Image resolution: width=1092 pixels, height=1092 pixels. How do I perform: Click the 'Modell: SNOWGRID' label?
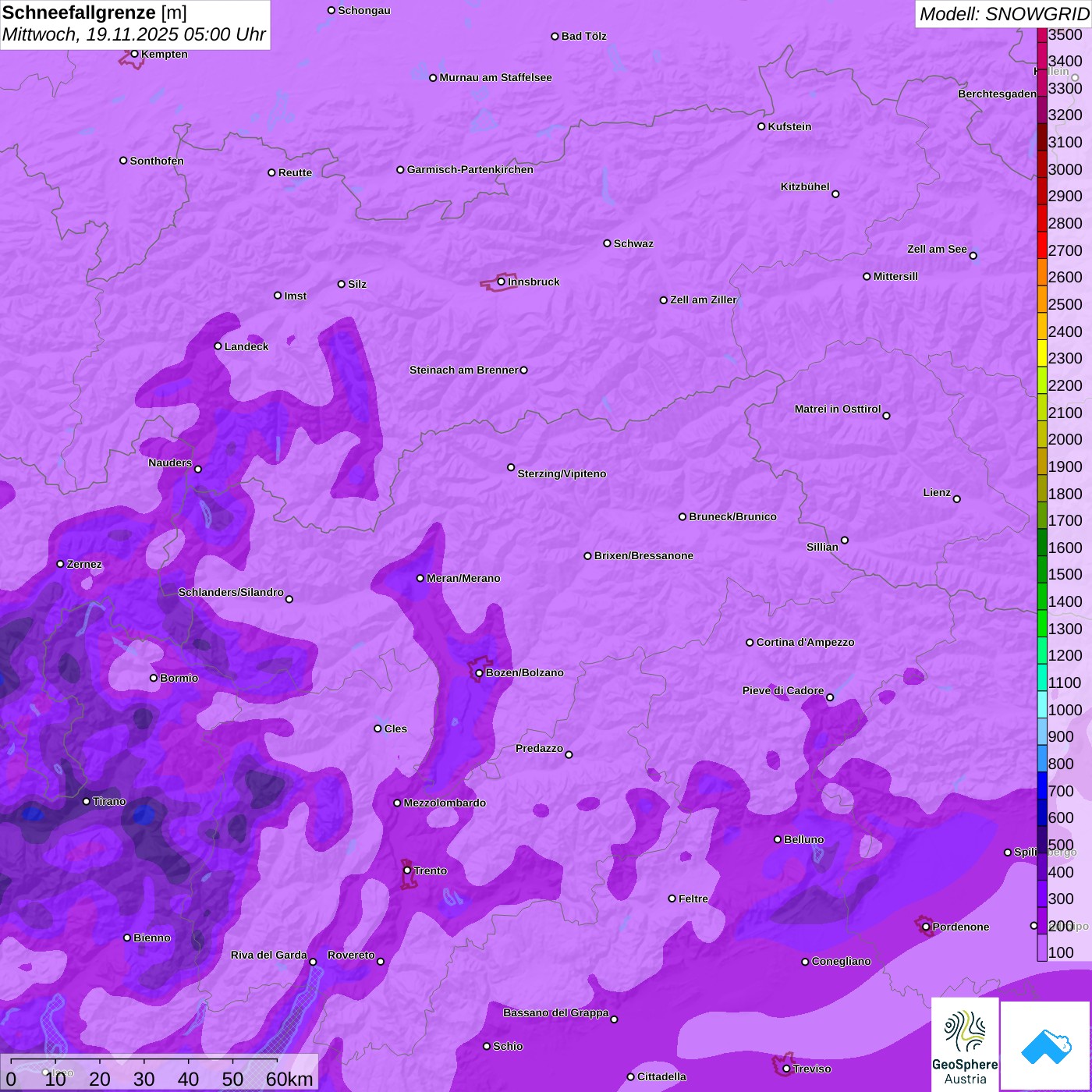[1004, 14]
